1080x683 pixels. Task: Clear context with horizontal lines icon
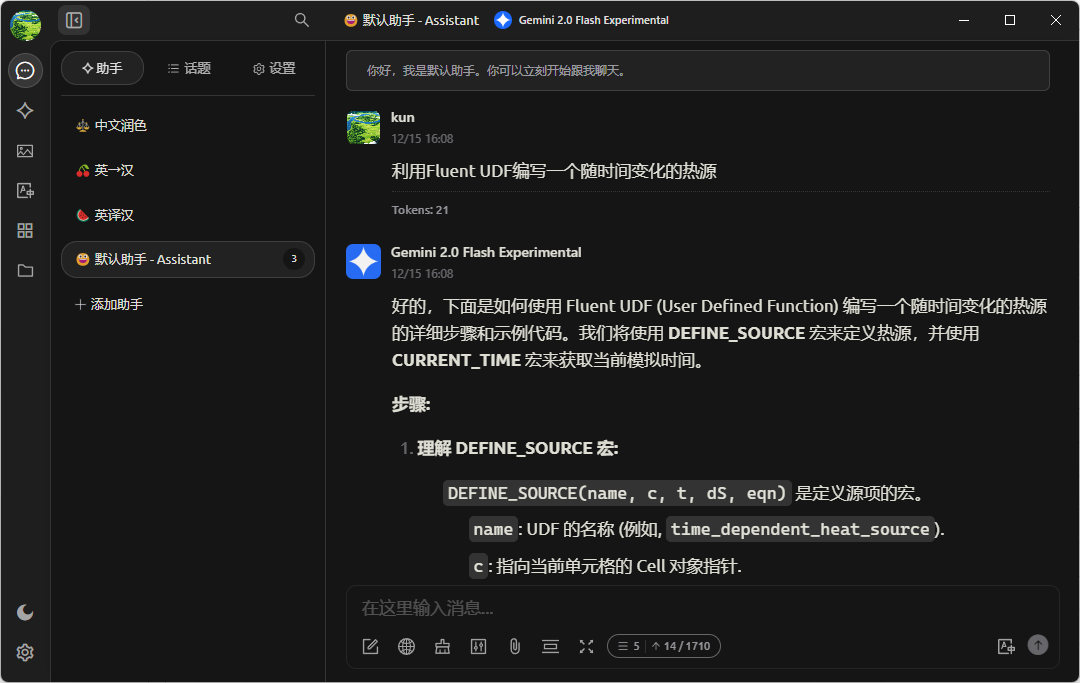pos(550,646)
